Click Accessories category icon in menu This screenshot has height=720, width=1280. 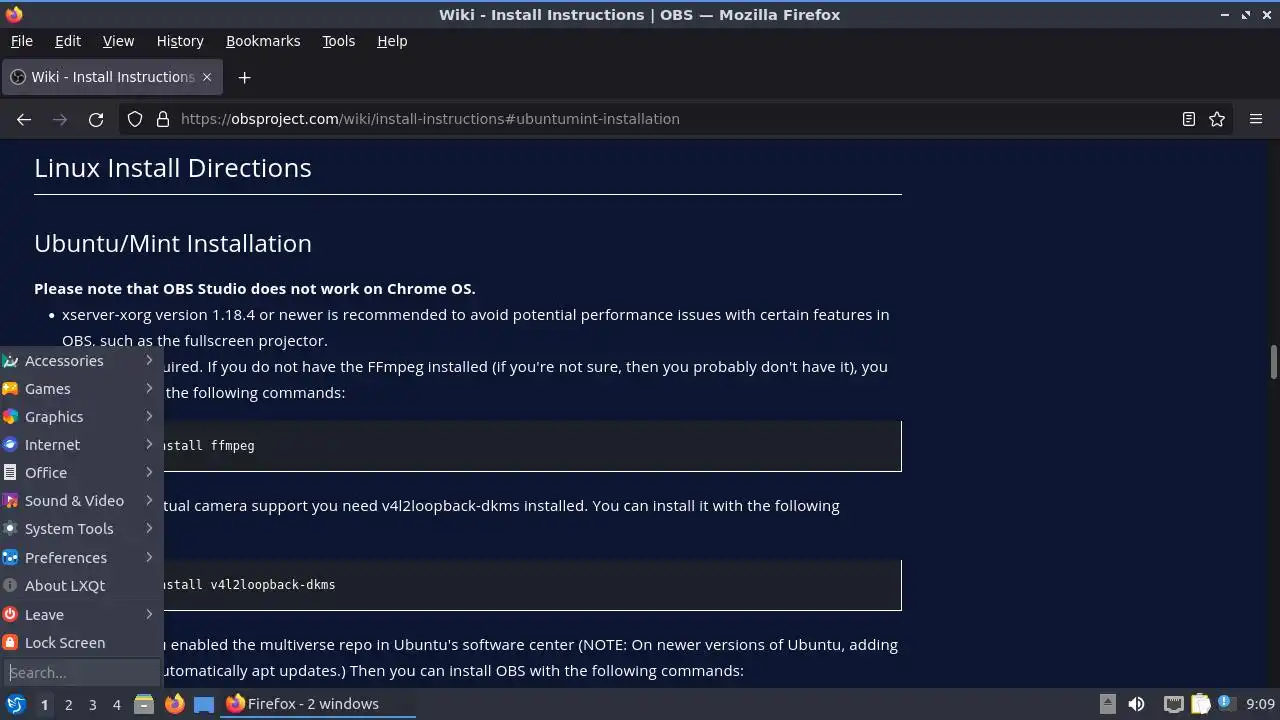click(10, 361)
